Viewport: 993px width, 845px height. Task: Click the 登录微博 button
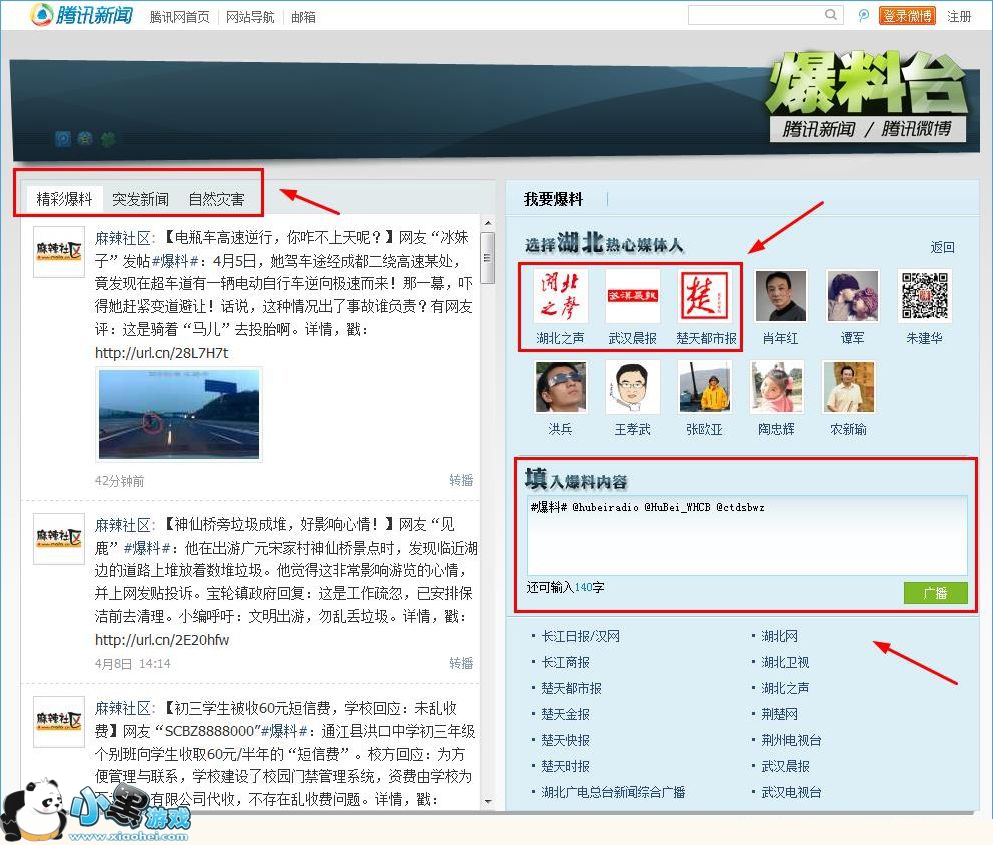tap(908, 16)
